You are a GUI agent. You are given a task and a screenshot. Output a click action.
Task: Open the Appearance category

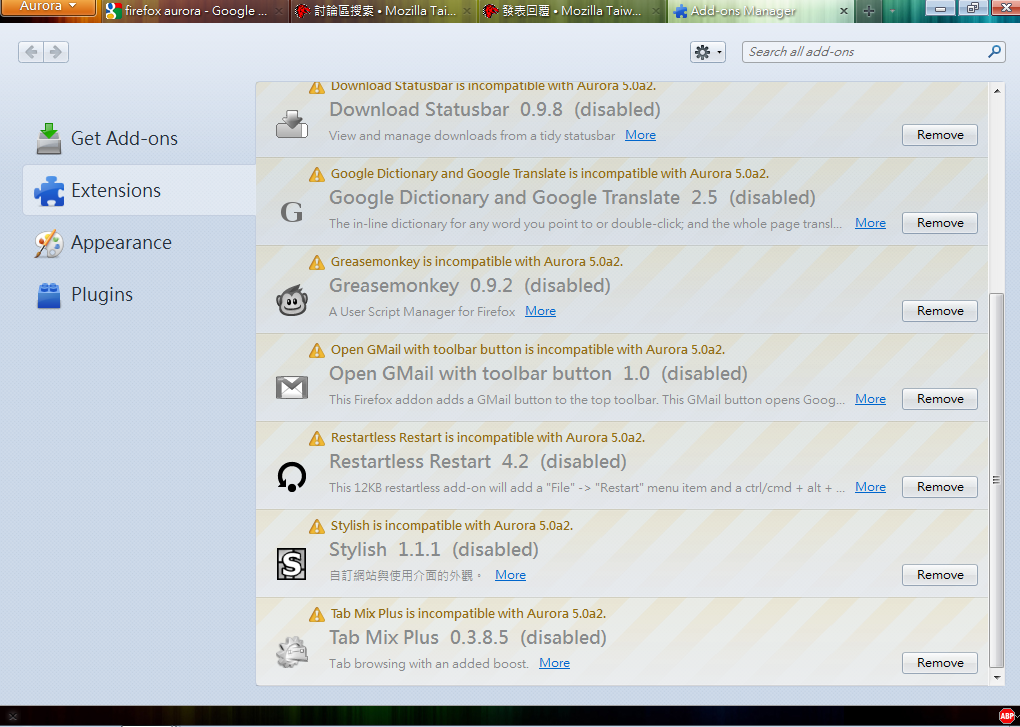(x=139, y=242)
